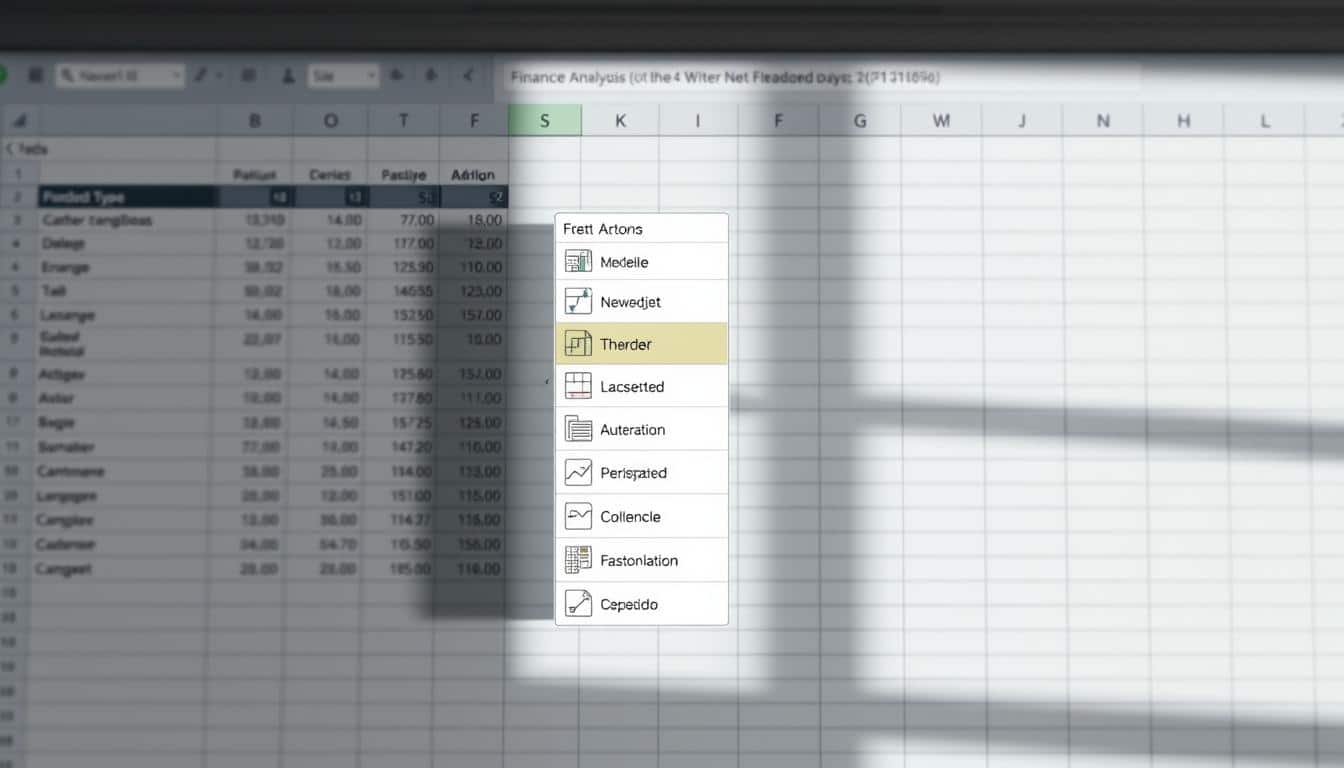This screenshot has width=1344, height=768.
Task: Click the Cepedido pen icon
Action: [577, 604]
